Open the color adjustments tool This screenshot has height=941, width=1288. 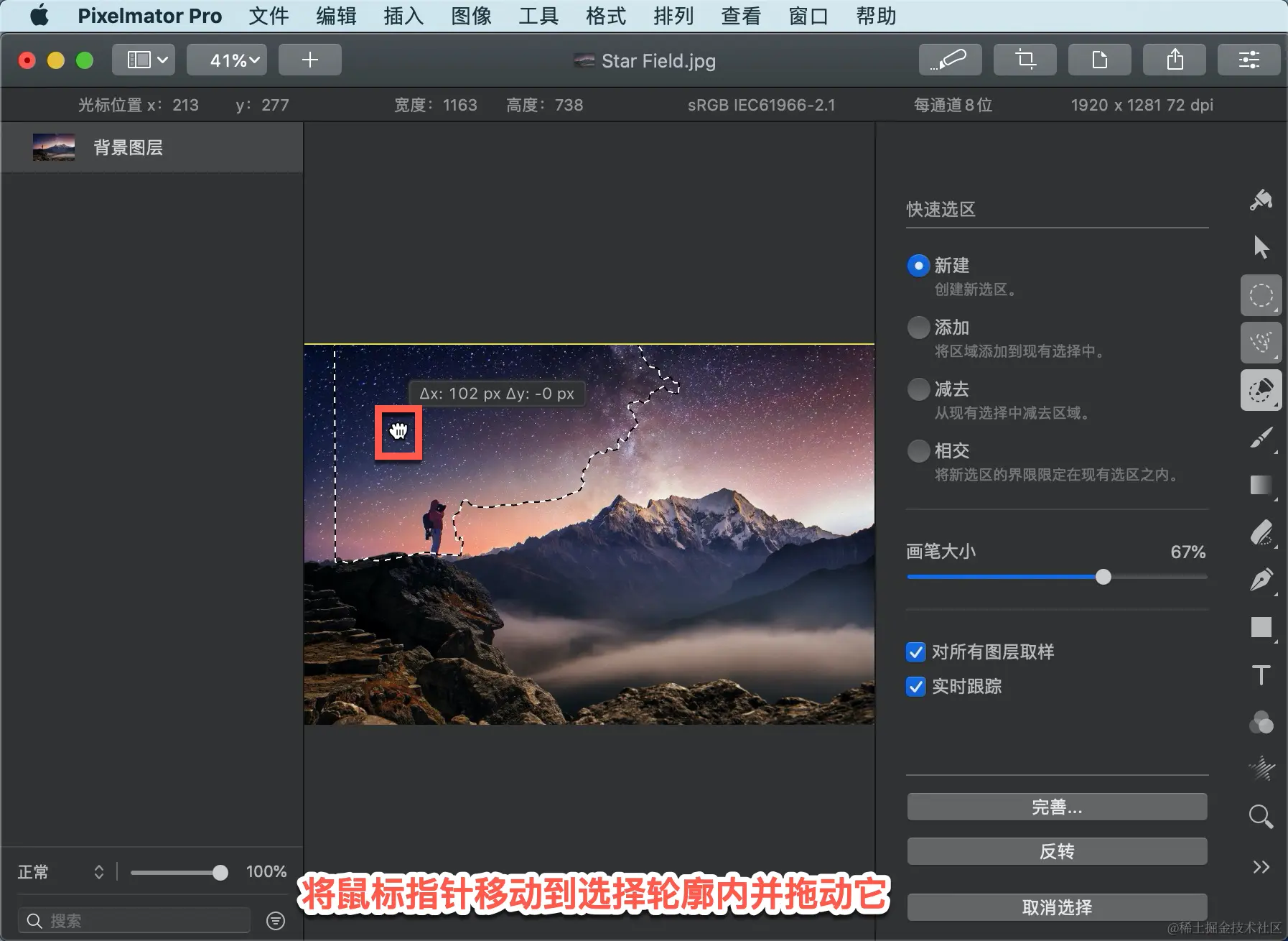pyautogui.click(x=1261, y=722)
